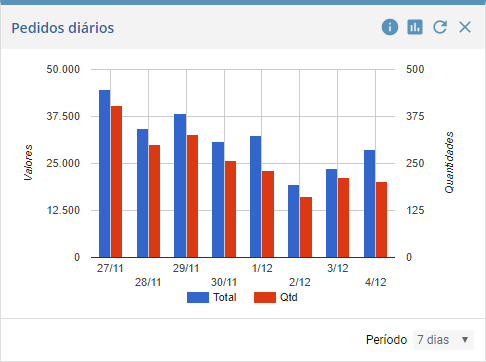
Task: Click the 375 right axis value
Action: pyautogui.click(x=415, y=116)
